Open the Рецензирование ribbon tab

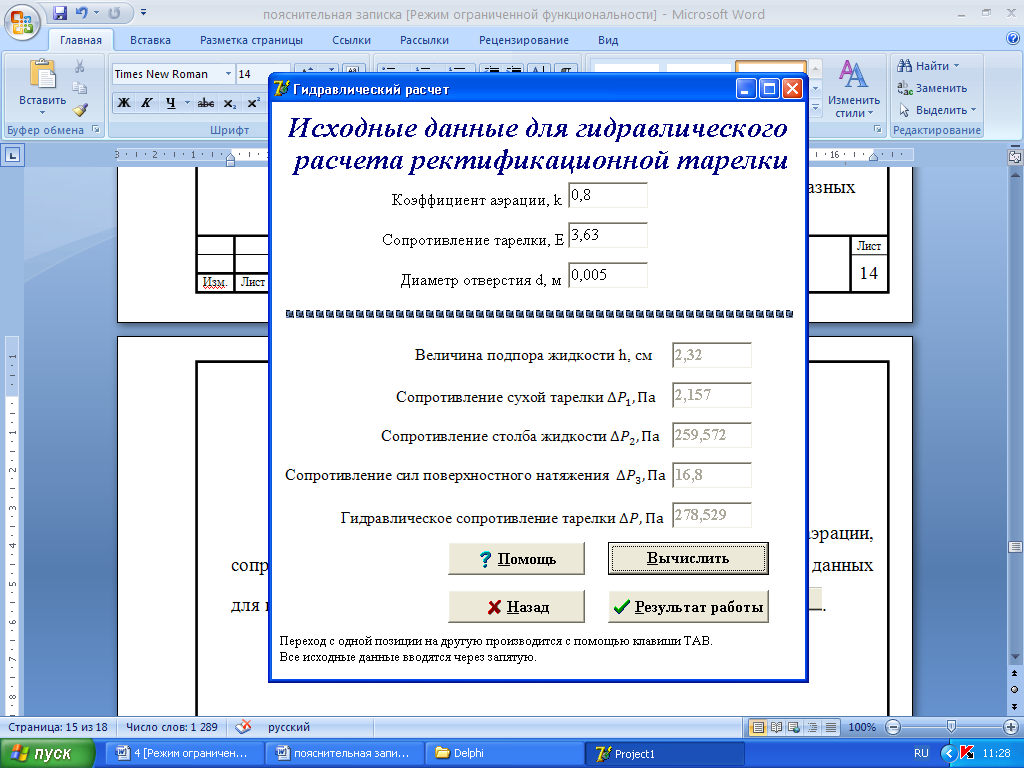pyautogui.click(x=524, y=40)
